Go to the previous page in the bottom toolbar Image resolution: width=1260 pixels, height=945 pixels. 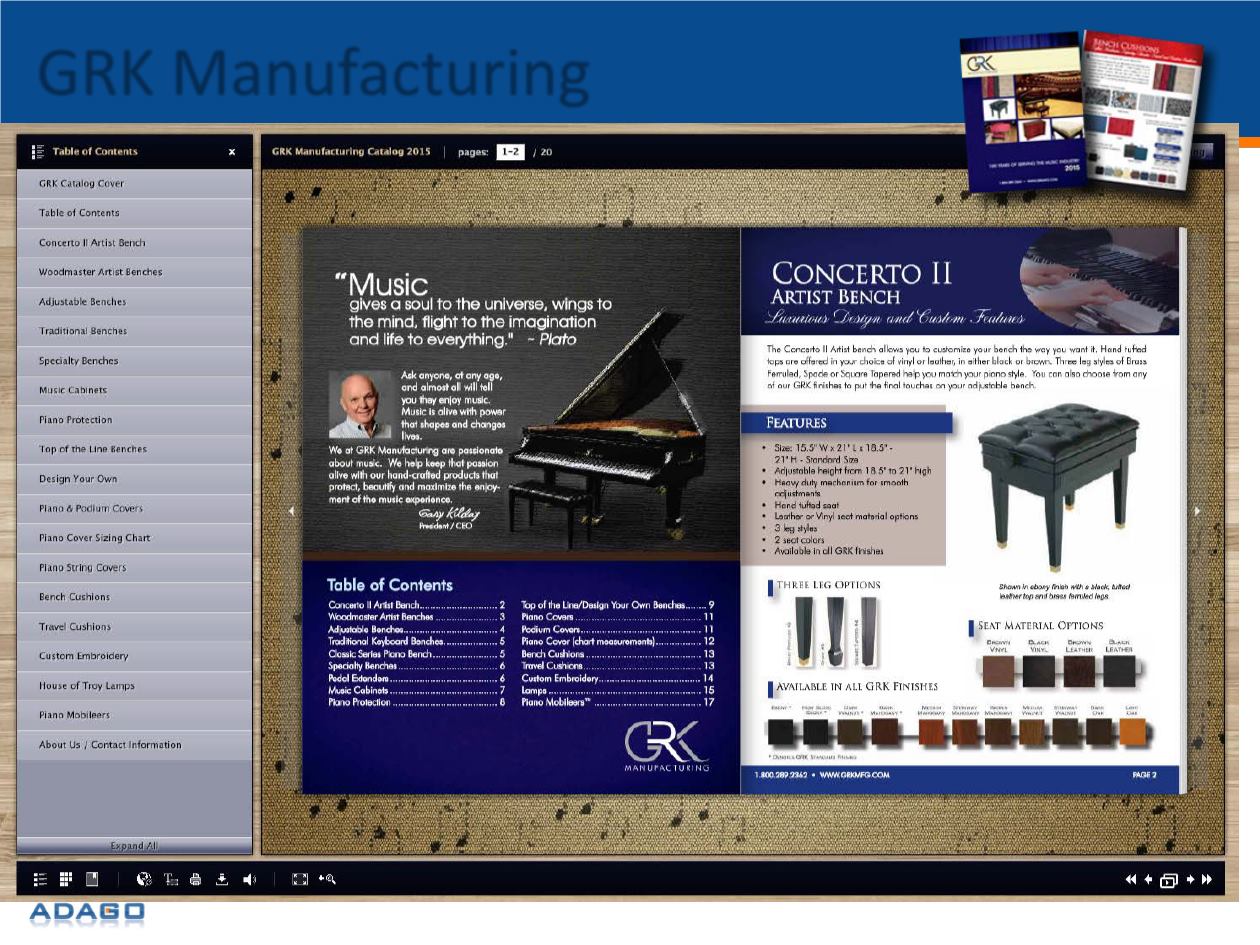[x=1148, y=880]
